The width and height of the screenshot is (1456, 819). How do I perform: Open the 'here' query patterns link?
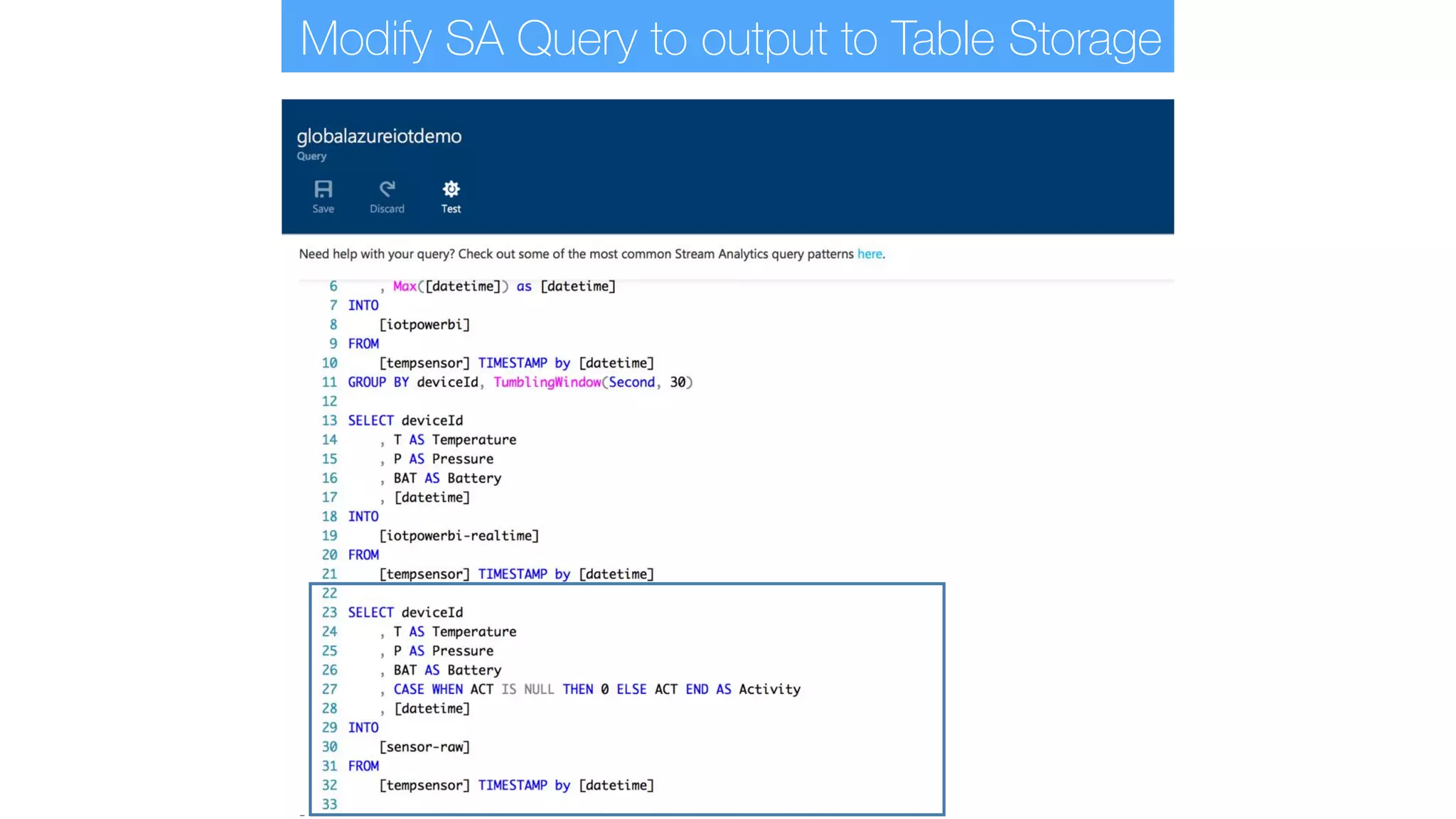[869, 254]
